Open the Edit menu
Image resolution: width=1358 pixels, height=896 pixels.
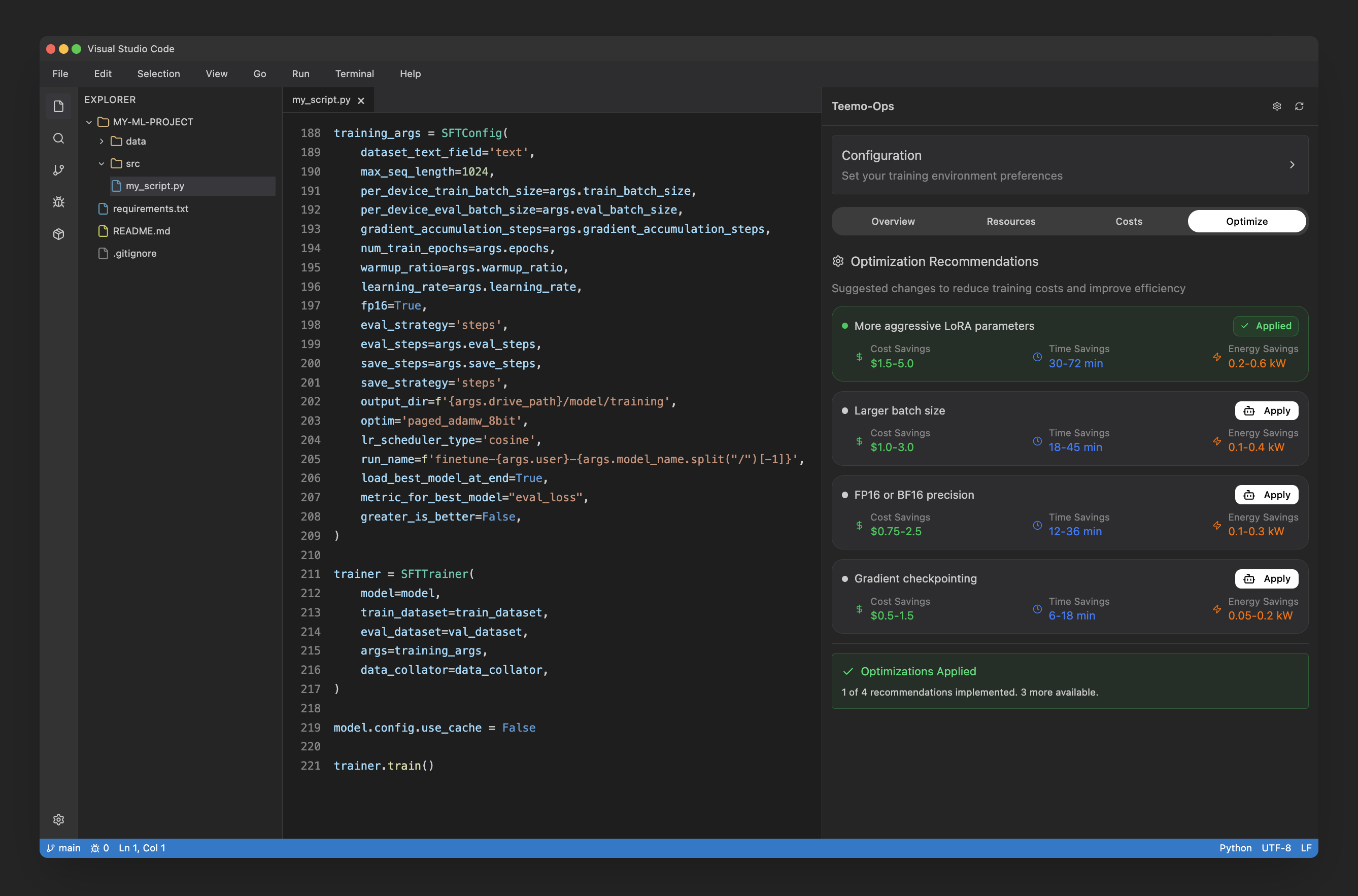tap(103, 74)
